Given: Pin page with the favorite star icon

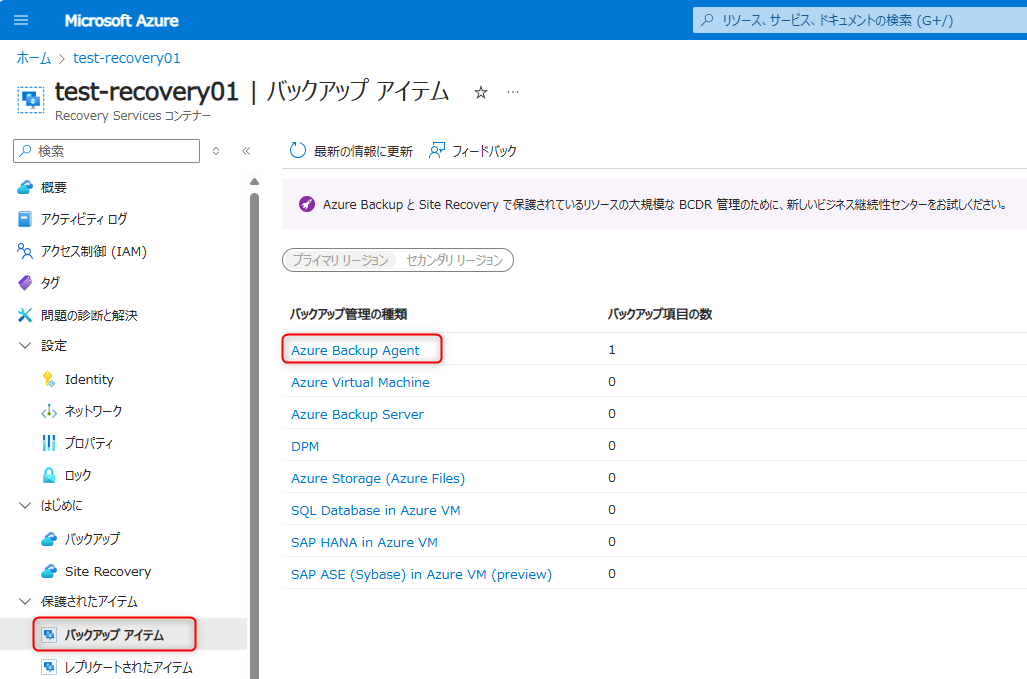Looking at the screenshot, I should [x=481, y=92].
